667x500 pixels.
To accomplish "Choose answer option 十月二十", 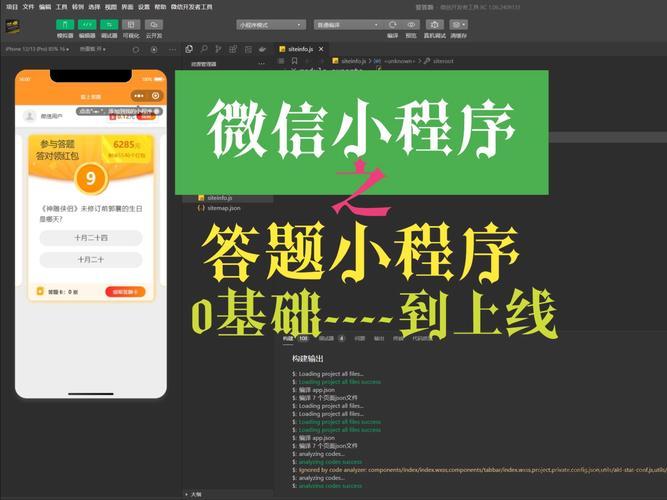I will [x=91, y=259].
